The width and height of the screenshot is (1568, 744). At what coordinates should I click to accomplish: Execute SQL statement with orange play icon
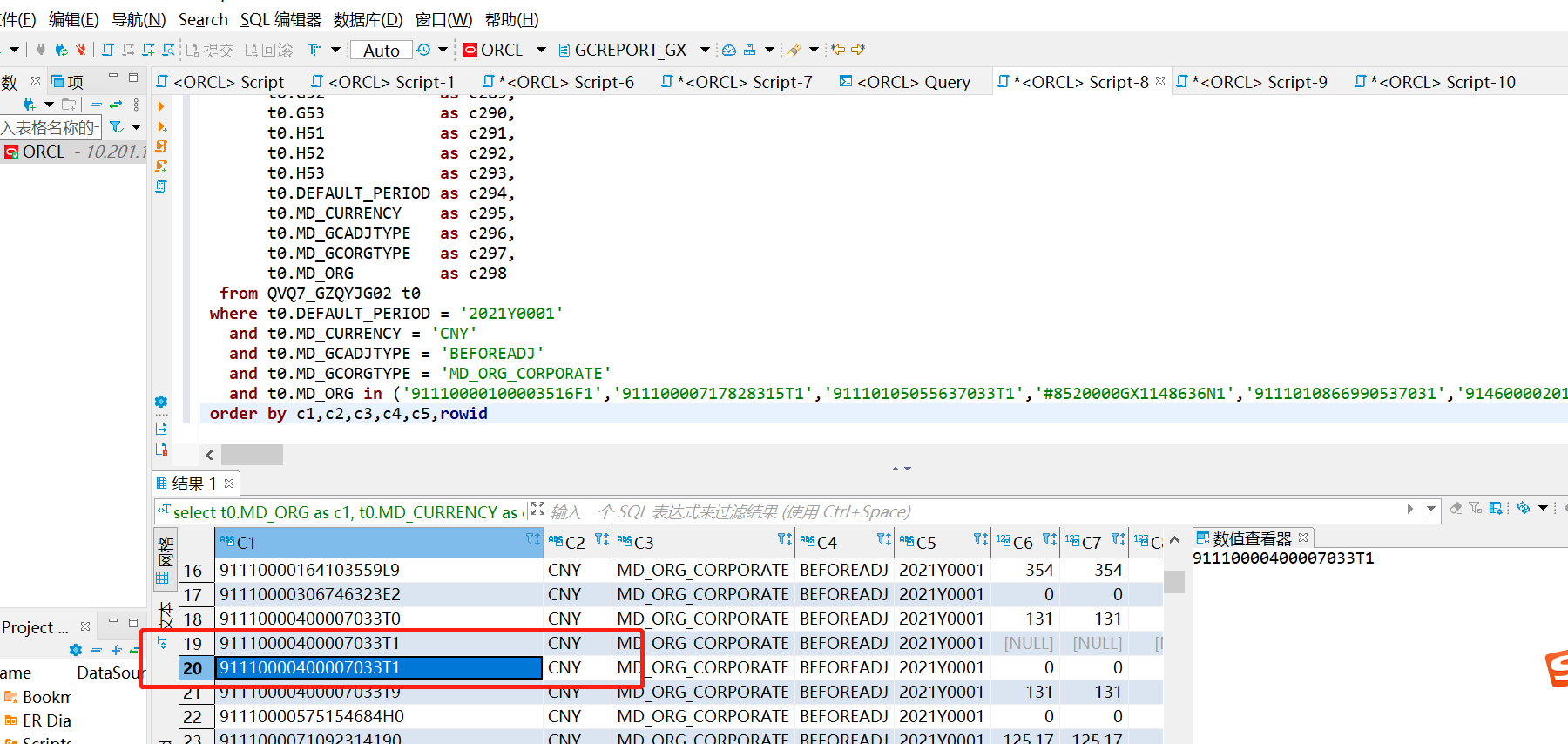[x=161, y=106]
